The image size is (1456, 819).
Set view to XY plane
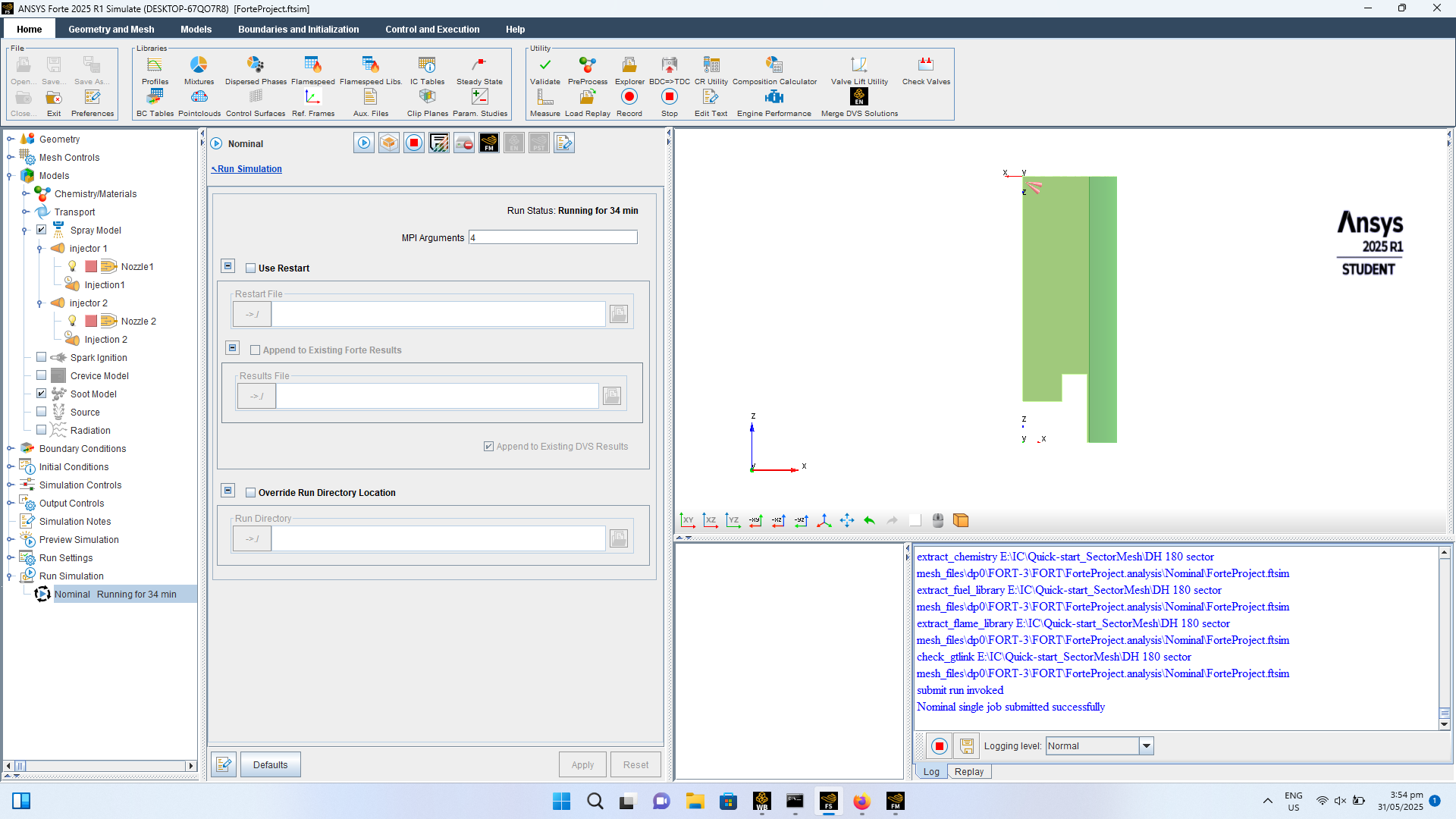(x=687, y=520)
